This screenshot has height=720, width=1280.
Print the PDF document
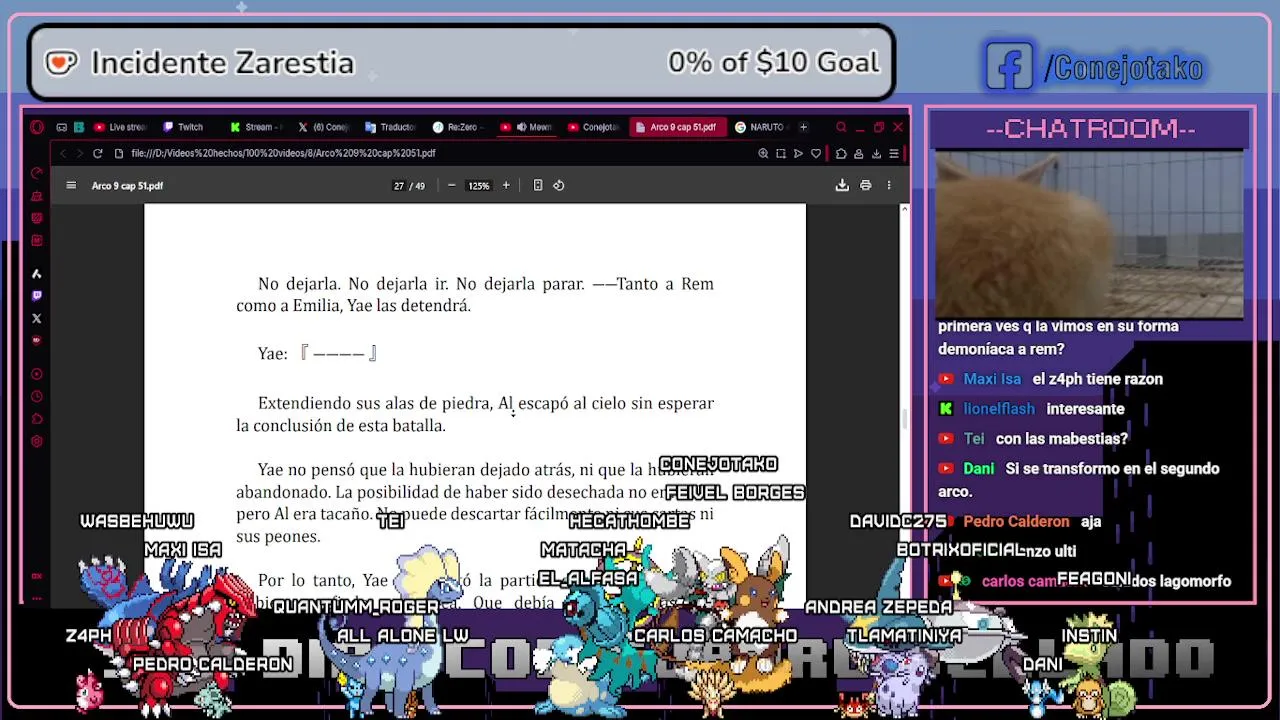click(x=866, y=185)
